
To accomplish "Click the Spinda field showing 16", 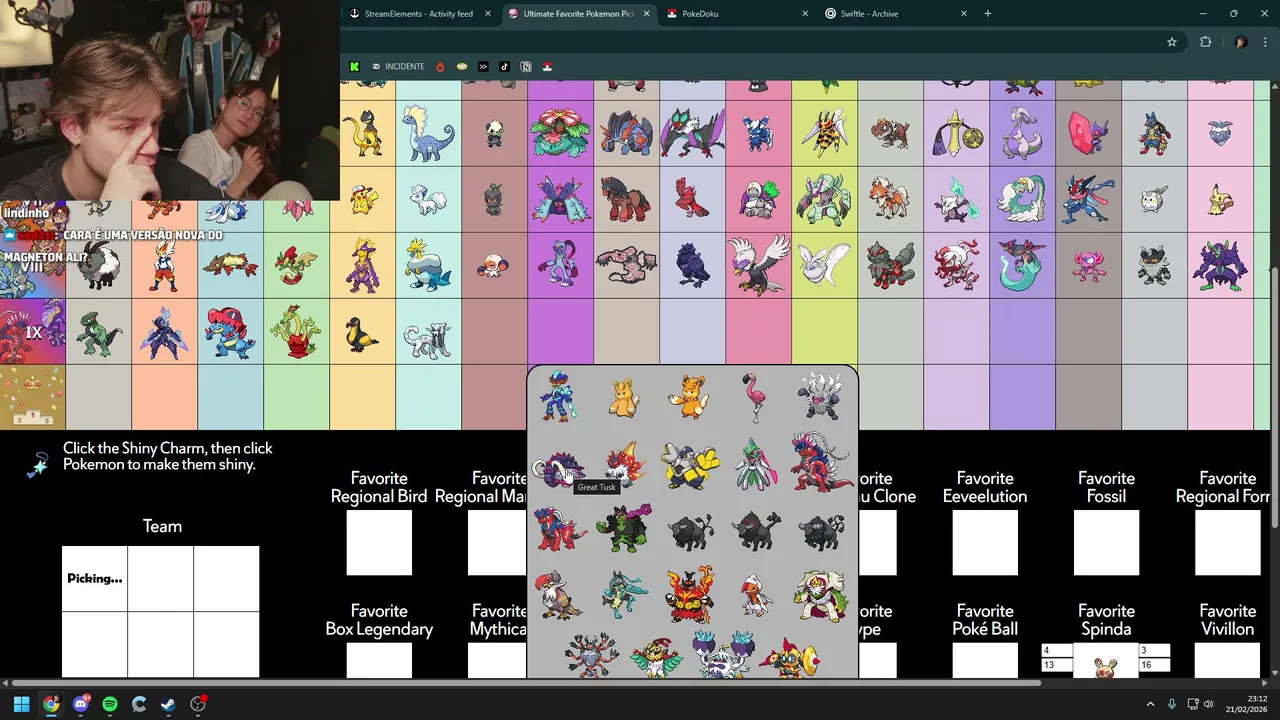I will [x=1154, y=665].
